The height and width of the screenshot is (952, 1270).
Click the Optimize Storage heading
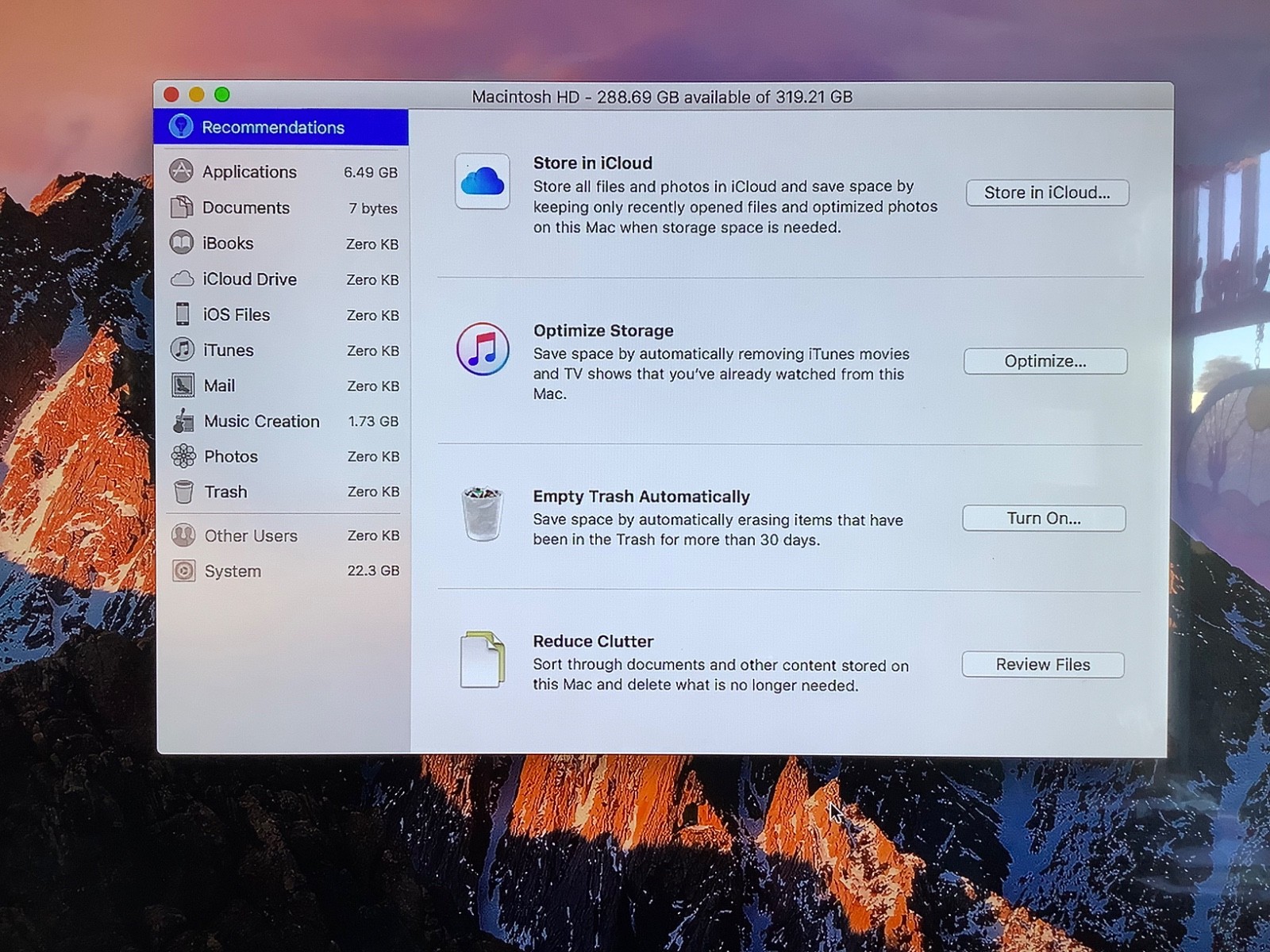[603, 330]
